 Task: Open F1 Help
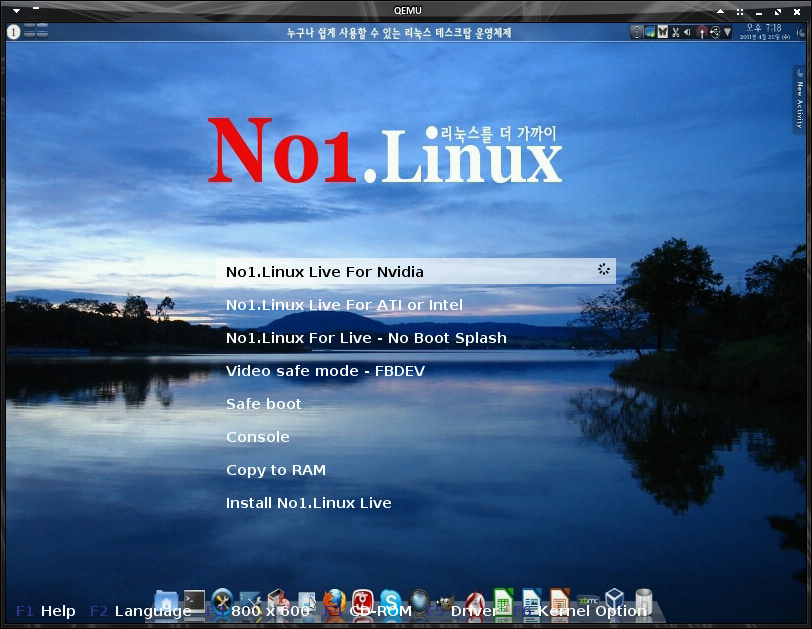[46, 611]
